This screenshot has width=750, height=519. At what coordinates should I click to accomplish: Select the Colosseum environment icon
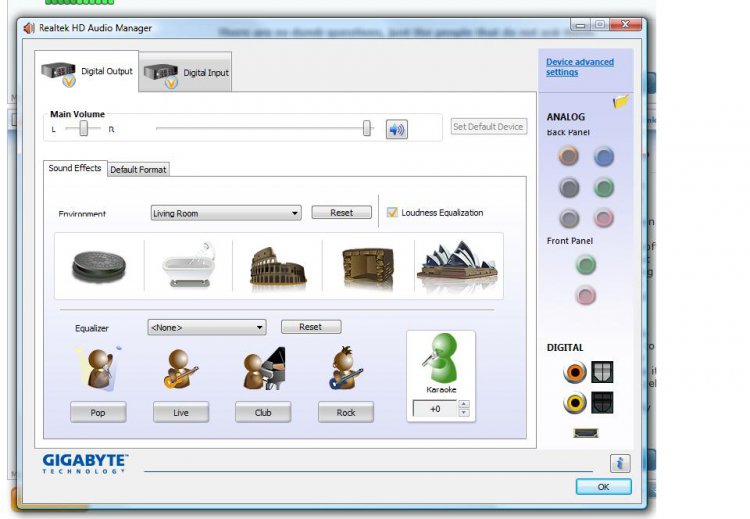point(277,267)
